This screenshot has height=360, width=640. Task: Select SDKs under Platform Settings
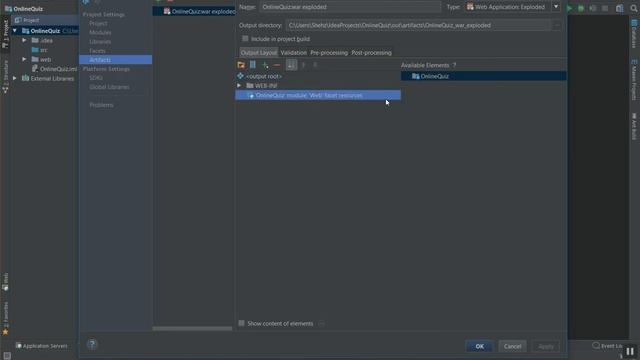[96, 78]
